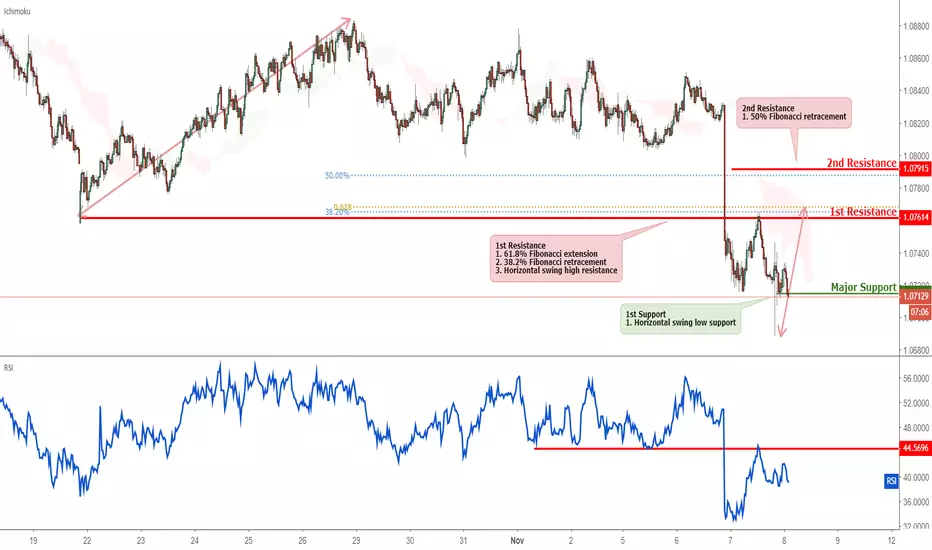The image size is (932, 550).
Task: Click the 1.08200 price axis value
Action: [915, 124]
